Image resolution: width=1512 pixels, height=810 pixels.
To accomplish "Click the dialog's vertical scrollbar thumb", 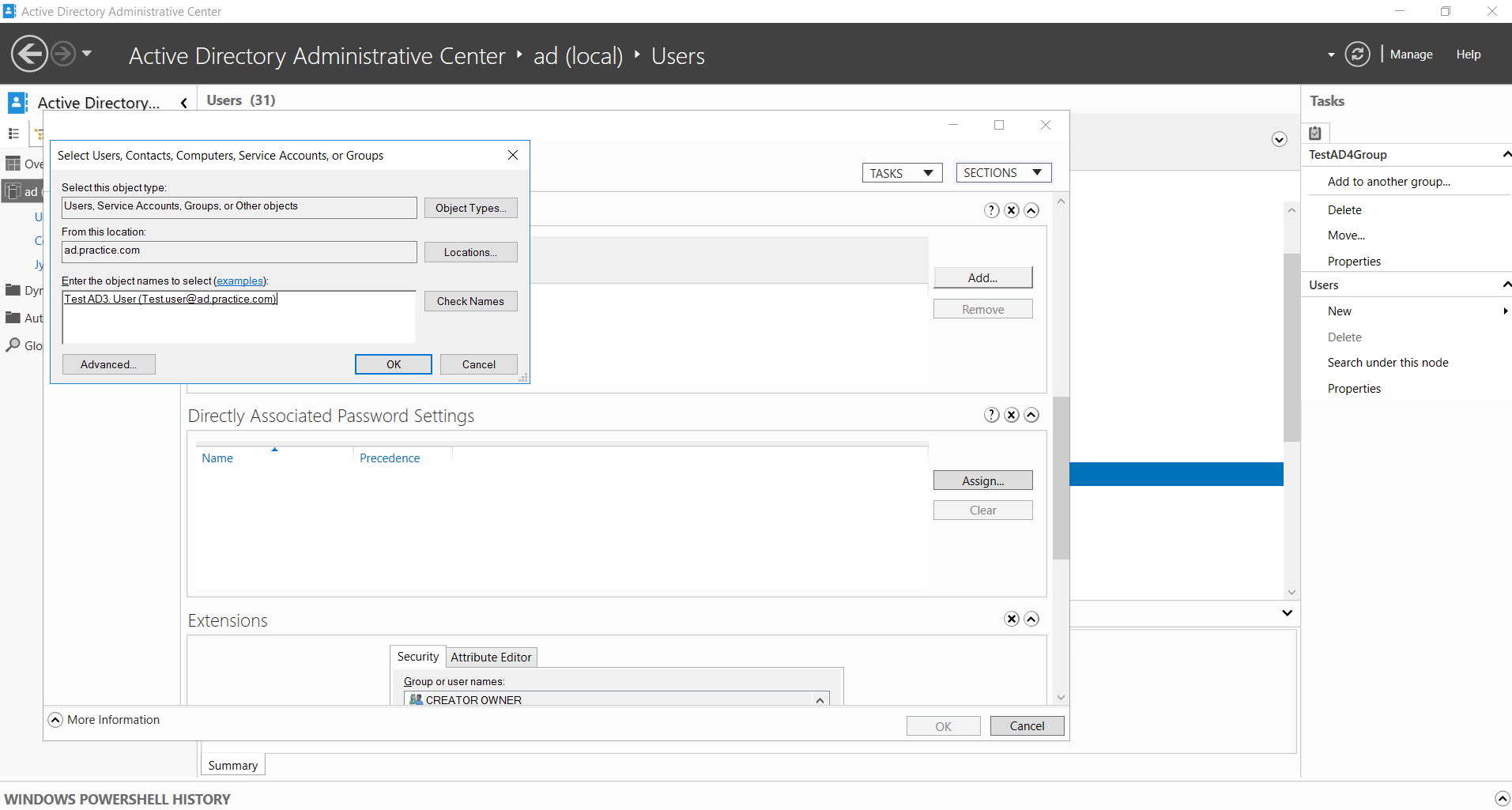I will [1061, 477].
